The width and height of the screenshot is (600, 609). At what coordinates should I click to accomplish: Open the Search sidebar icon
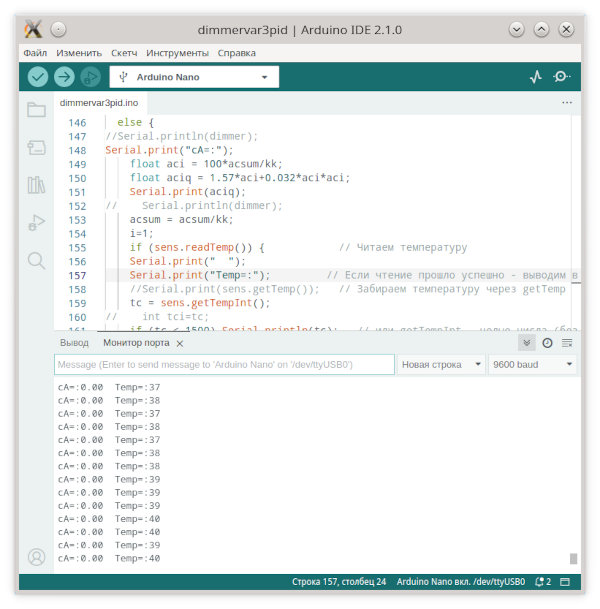coord(37,260)
